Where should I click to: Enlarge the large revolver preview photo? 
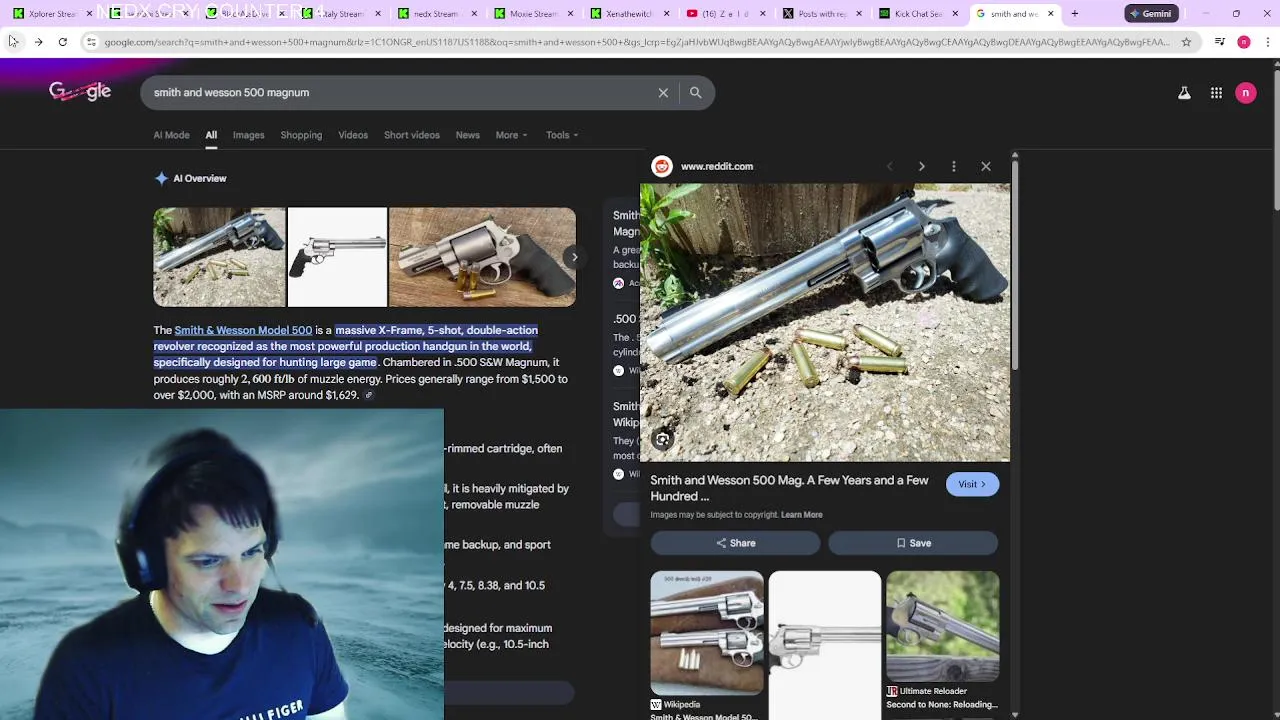tap(825, 322)
